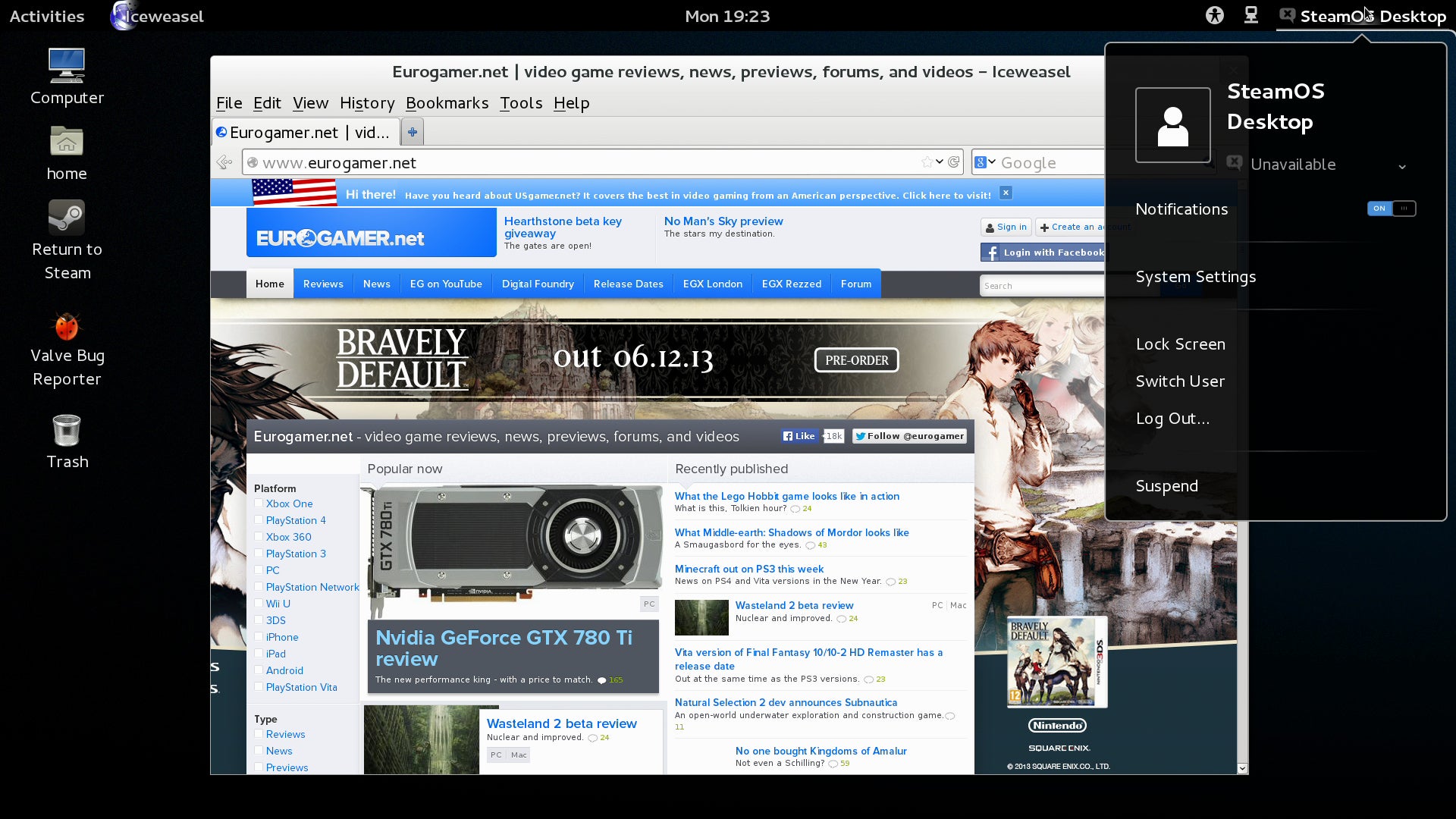Launch the Valve Bug Reporter icon
The height and width of the screenshot is (819, 1456).
[67, 349]
